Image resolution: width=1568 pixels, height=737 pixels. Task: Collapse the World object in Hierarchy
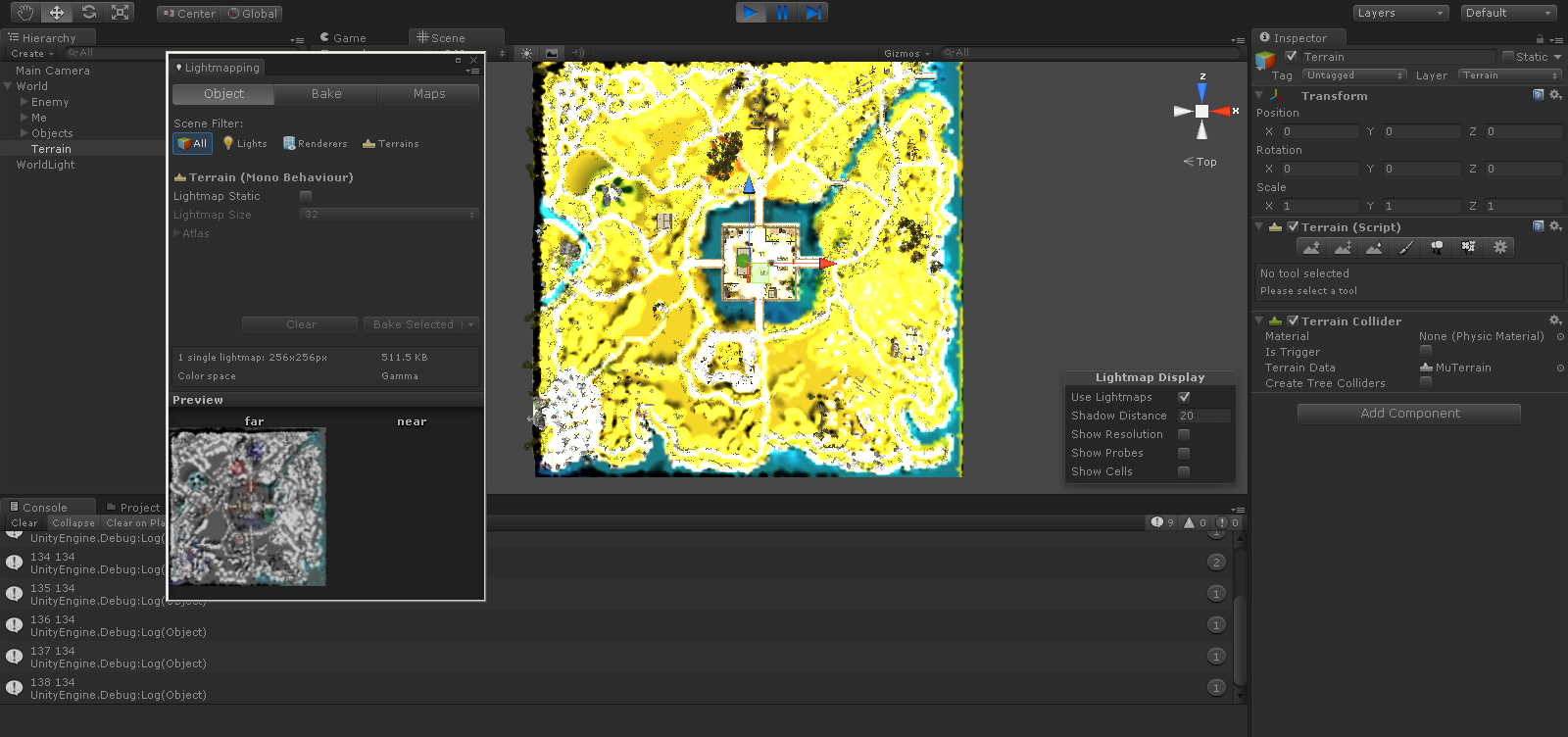click(8, 86)
